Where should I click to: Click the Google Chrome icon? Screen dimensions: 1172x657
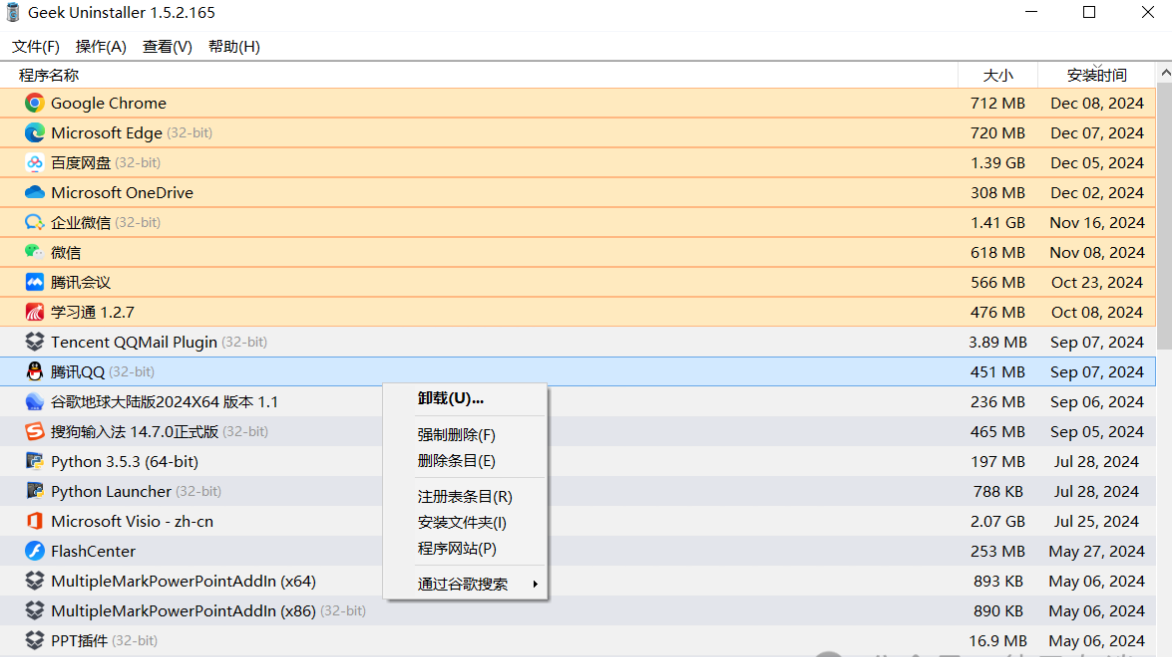tap(34, 102)
